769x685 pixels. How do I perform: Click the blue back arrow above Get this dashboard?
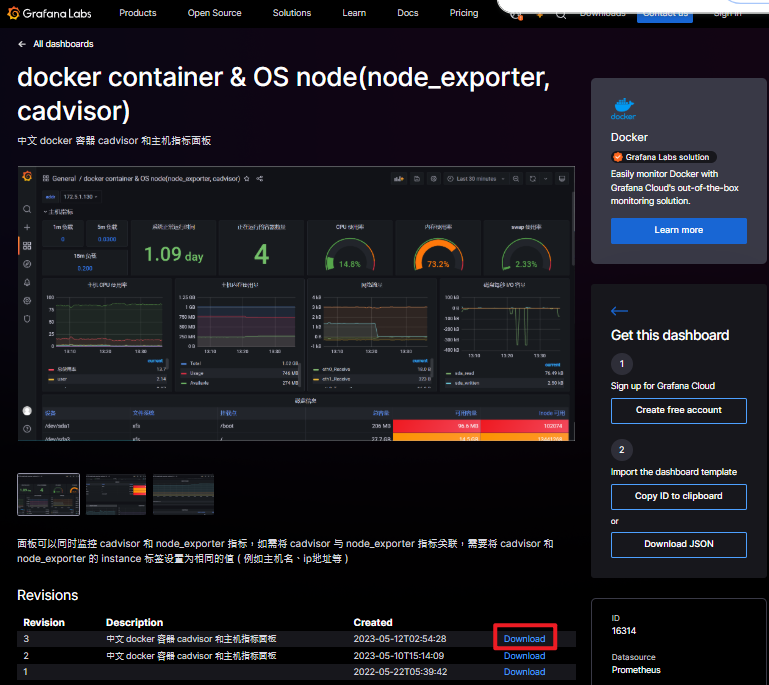point(619,311)
